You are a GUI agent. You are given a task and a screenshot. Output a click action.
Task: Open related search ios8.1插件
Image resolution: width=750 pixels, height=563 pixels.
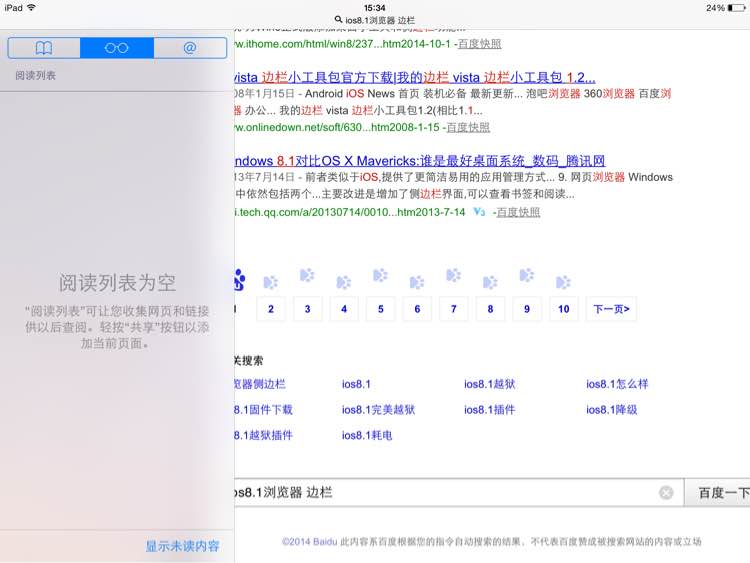(x=489, y=410)
